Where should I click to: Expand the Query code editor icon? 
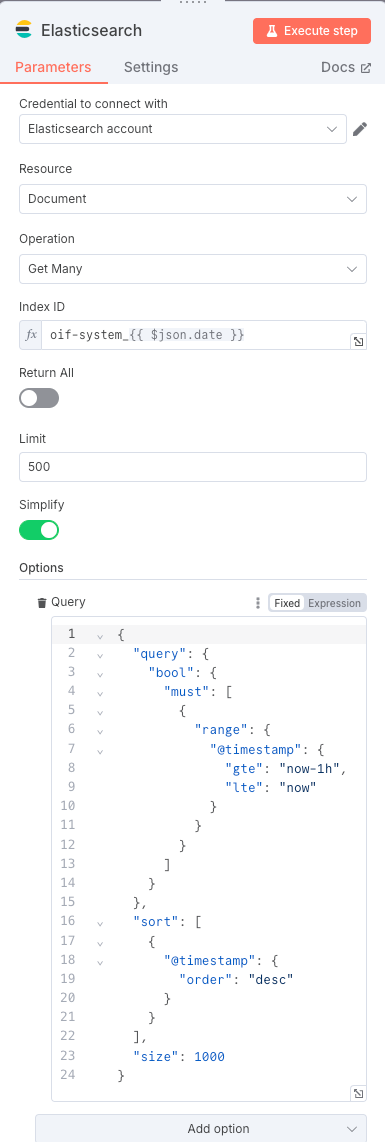coord(358,1092)
